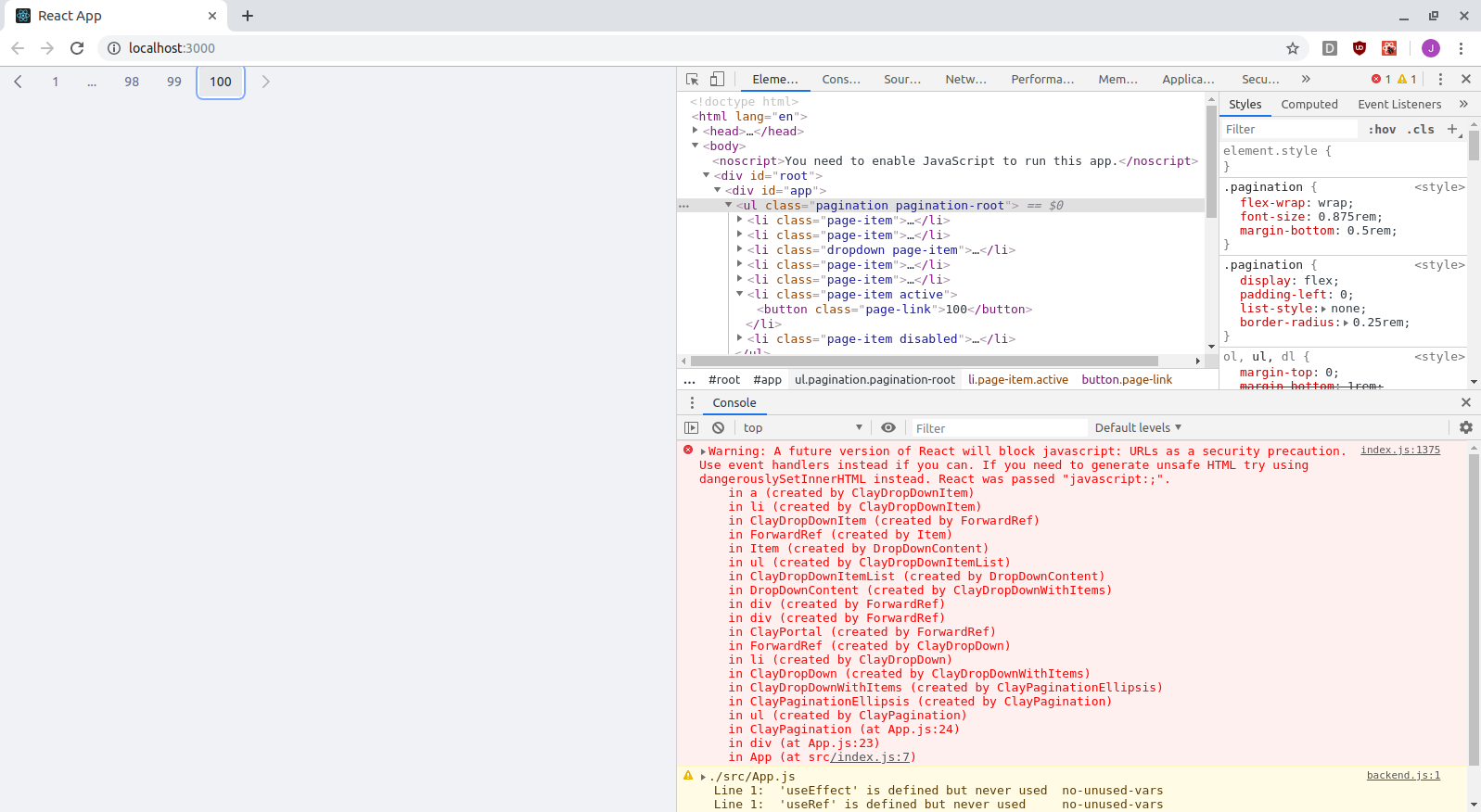Show the console sidebar
This screenshot has height=812, width=1481.
691,428
